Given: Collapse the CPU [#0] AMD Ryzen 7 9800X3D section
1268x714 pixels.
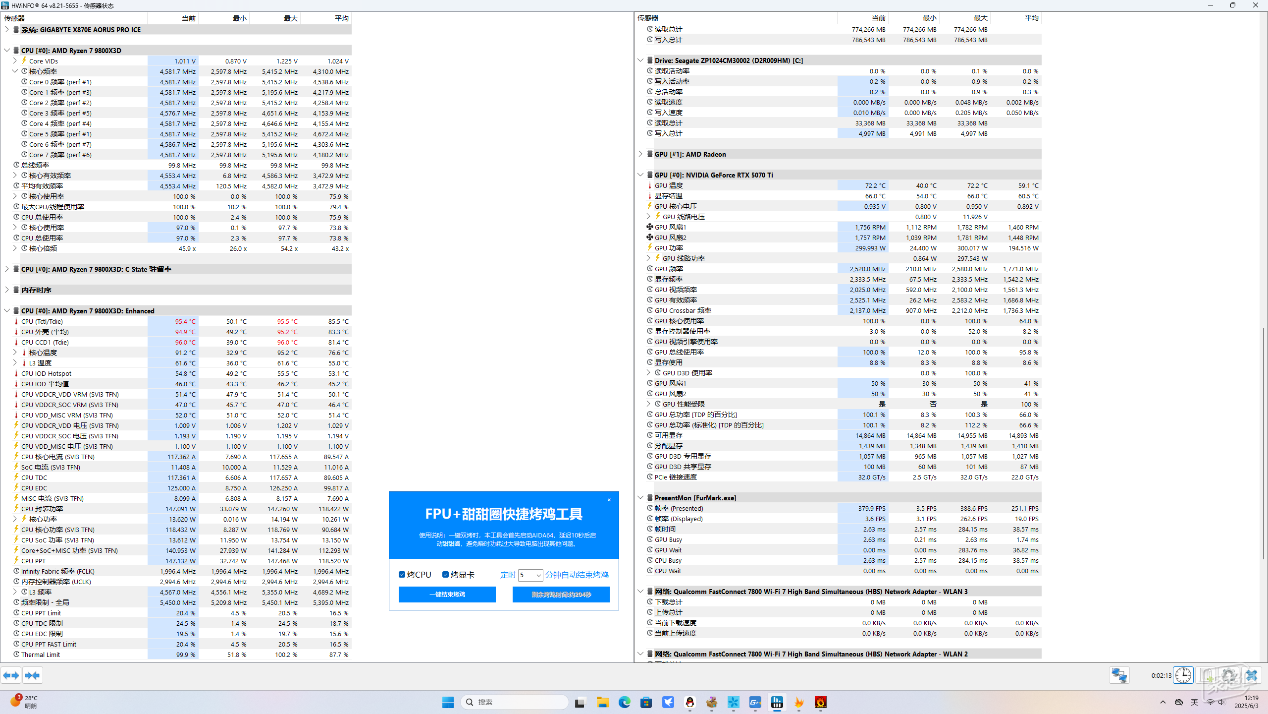Looking at the screenshot, I should pyautogui.click(x=7, y=50).
